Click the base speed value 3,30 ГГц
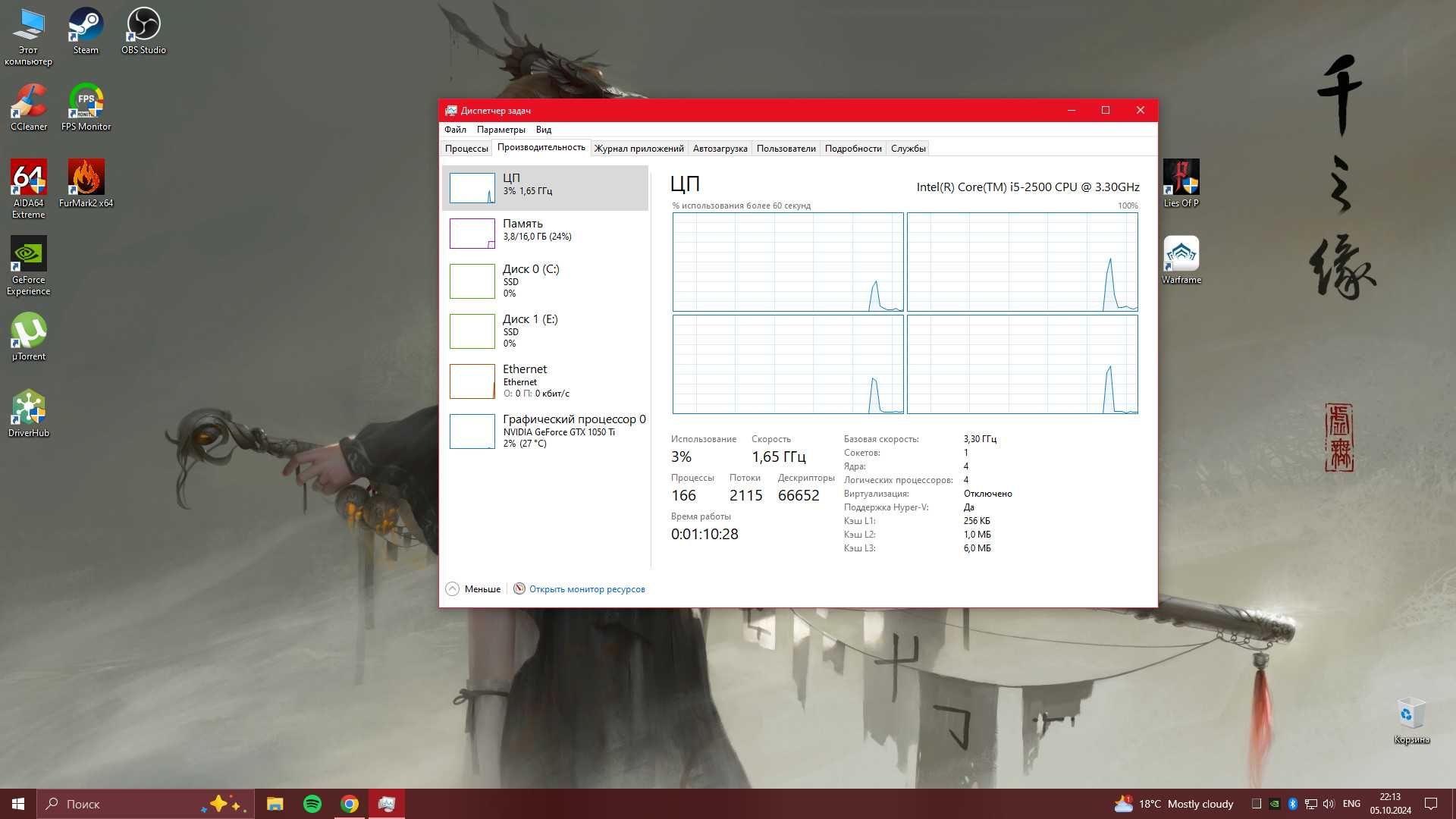This screenshot has height=819, width=1456. (x=980, y=439)
